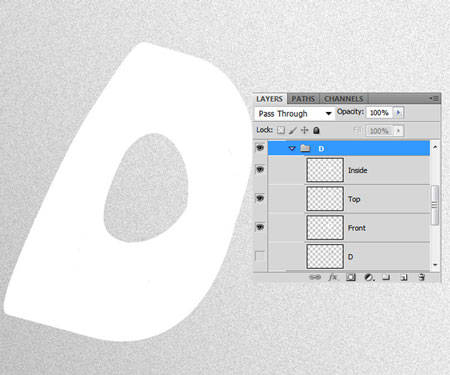Image resolution: width=450 pixels, height=375 pixels.
Task: Select the Top layer thumbnail
Action: click(325, 199)
